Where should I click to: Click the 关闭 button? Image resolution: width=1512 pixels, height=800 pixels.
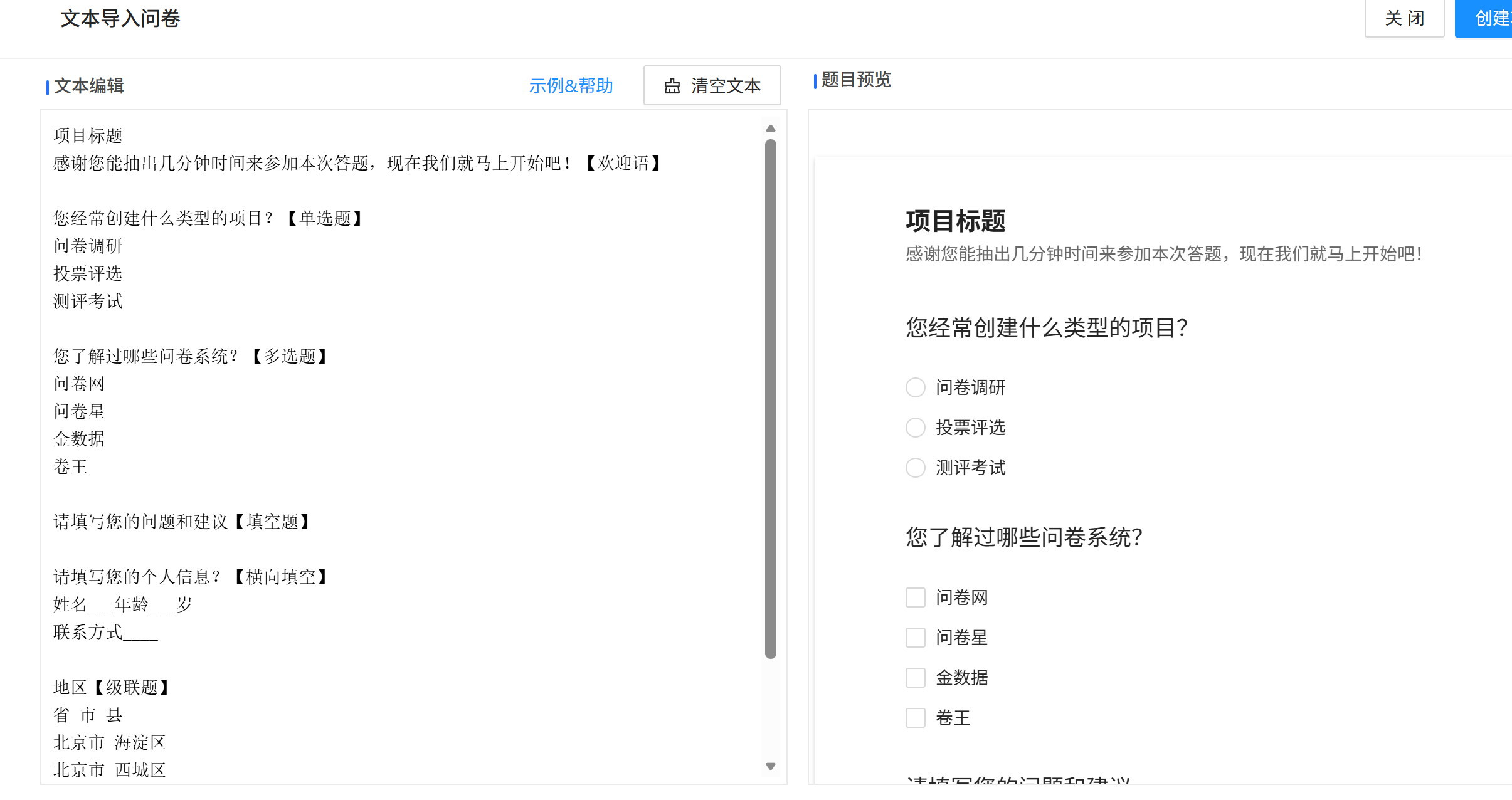1404,18
